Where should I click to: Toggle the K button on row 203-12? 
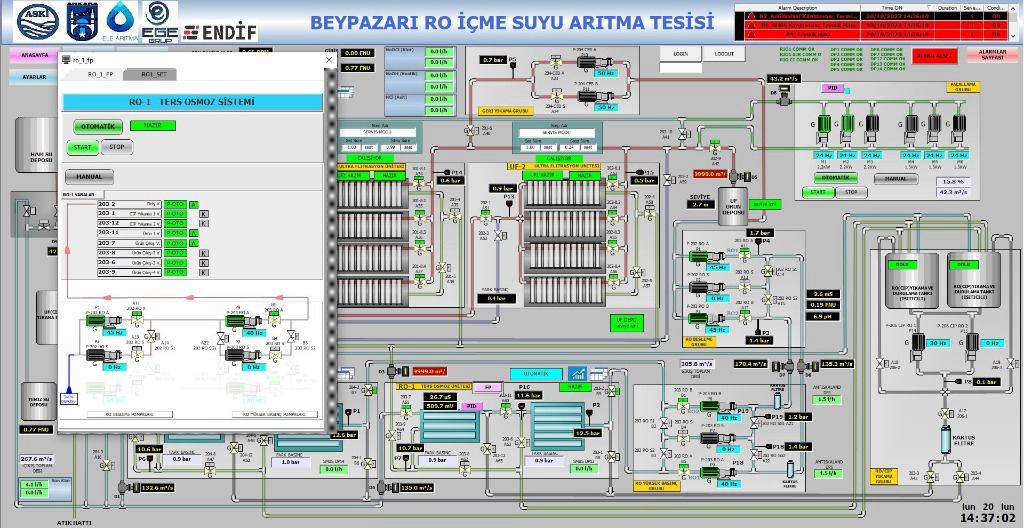tap(204, 223)
